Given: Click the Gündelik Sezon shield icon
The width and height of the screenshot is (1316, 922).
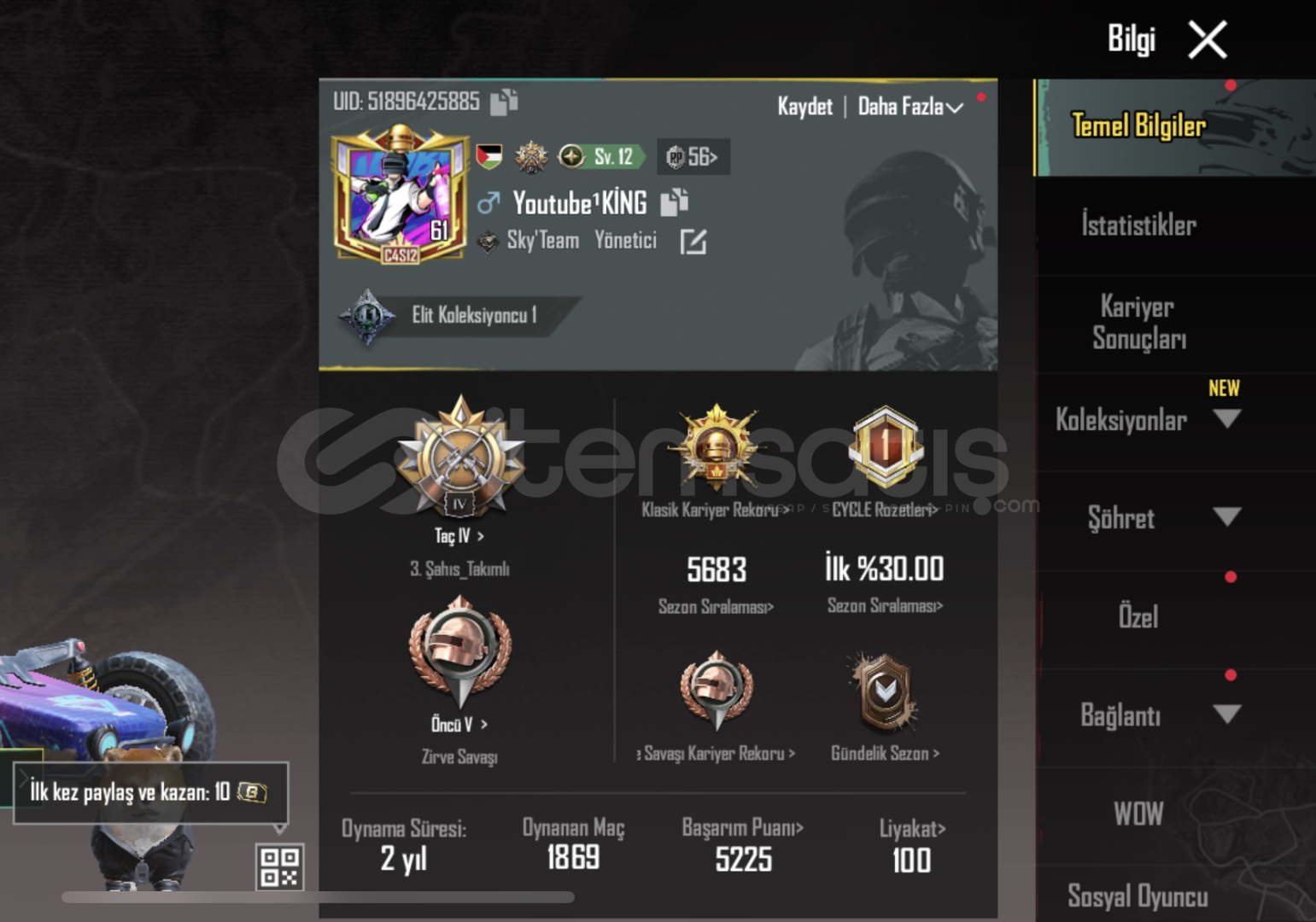Looking at the screenshot, I should click(x=884, y=692).
